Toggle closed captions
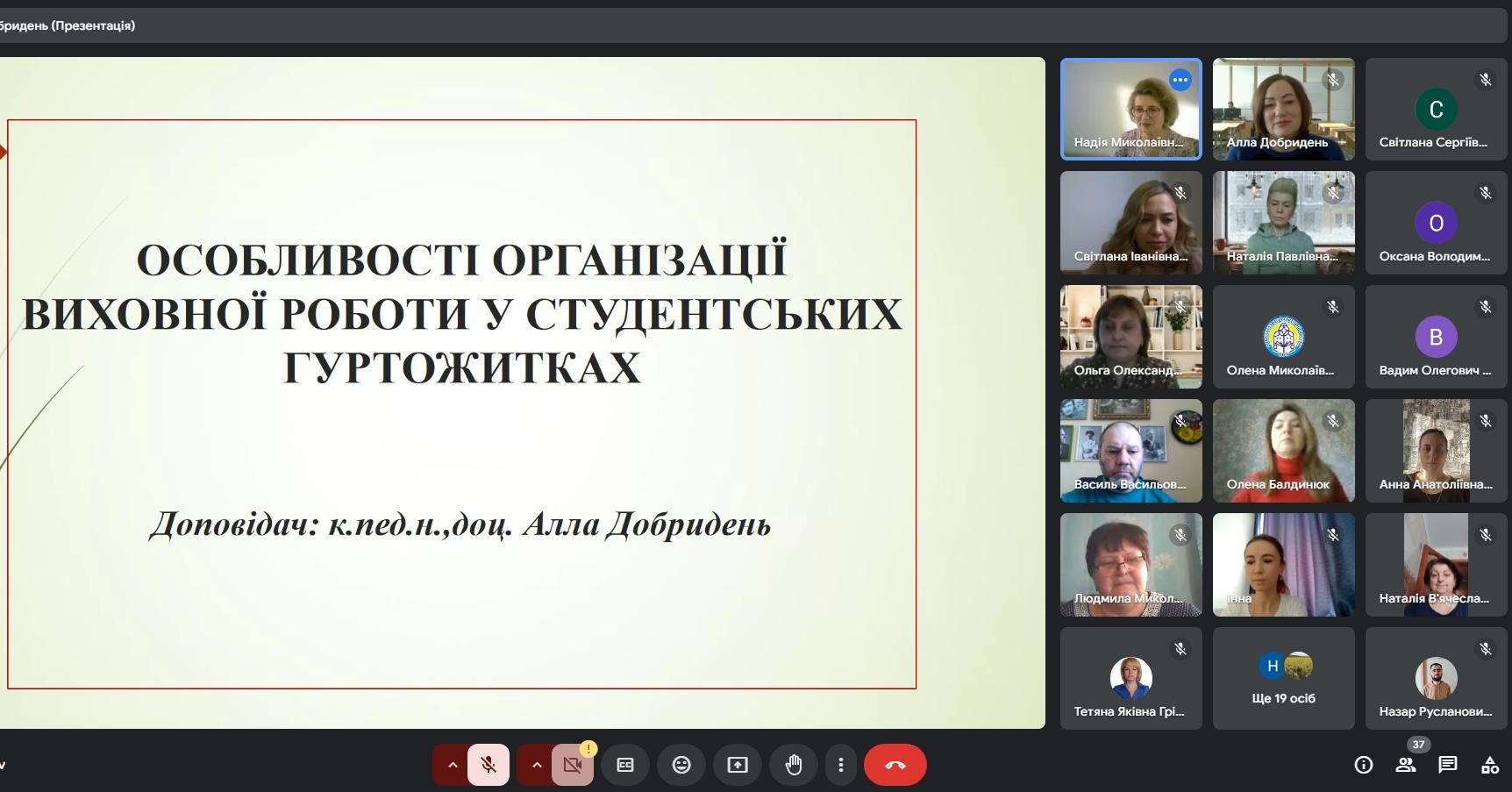 point(625,765)
